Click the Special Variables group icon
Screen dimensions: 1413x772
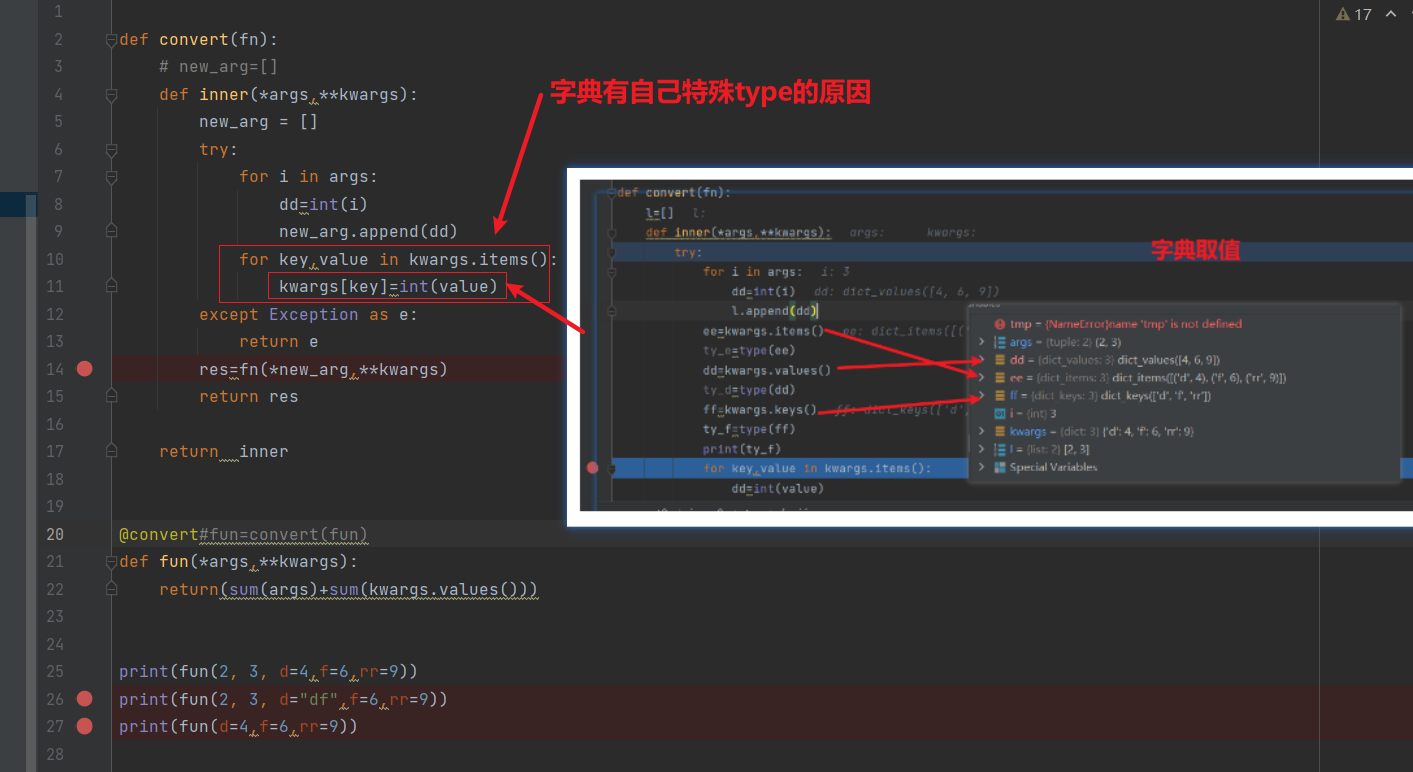tap(1000, 467)
